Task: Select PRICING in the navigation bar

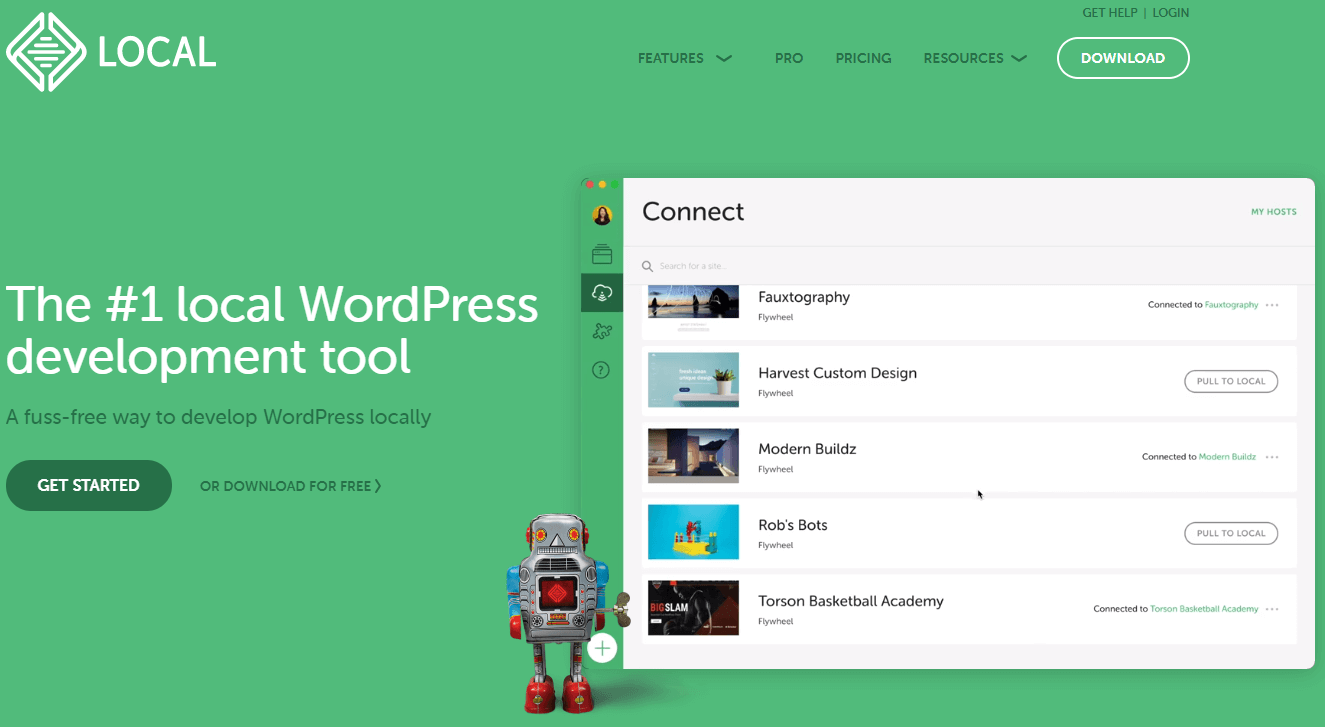Action: [862, 58]
